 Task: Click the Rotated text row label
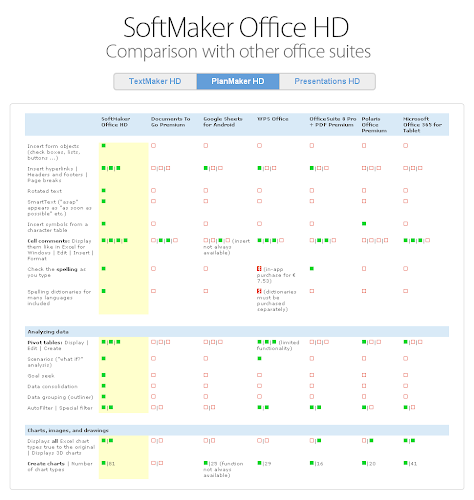point(45,191)
